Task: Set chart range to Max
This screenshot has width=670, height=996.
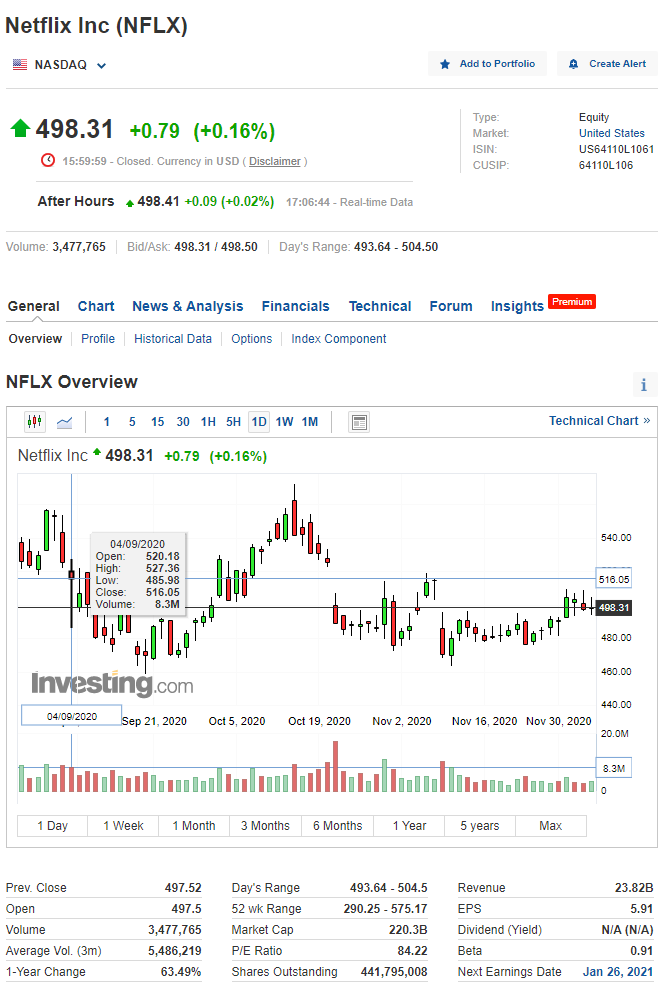Action: 551,826
